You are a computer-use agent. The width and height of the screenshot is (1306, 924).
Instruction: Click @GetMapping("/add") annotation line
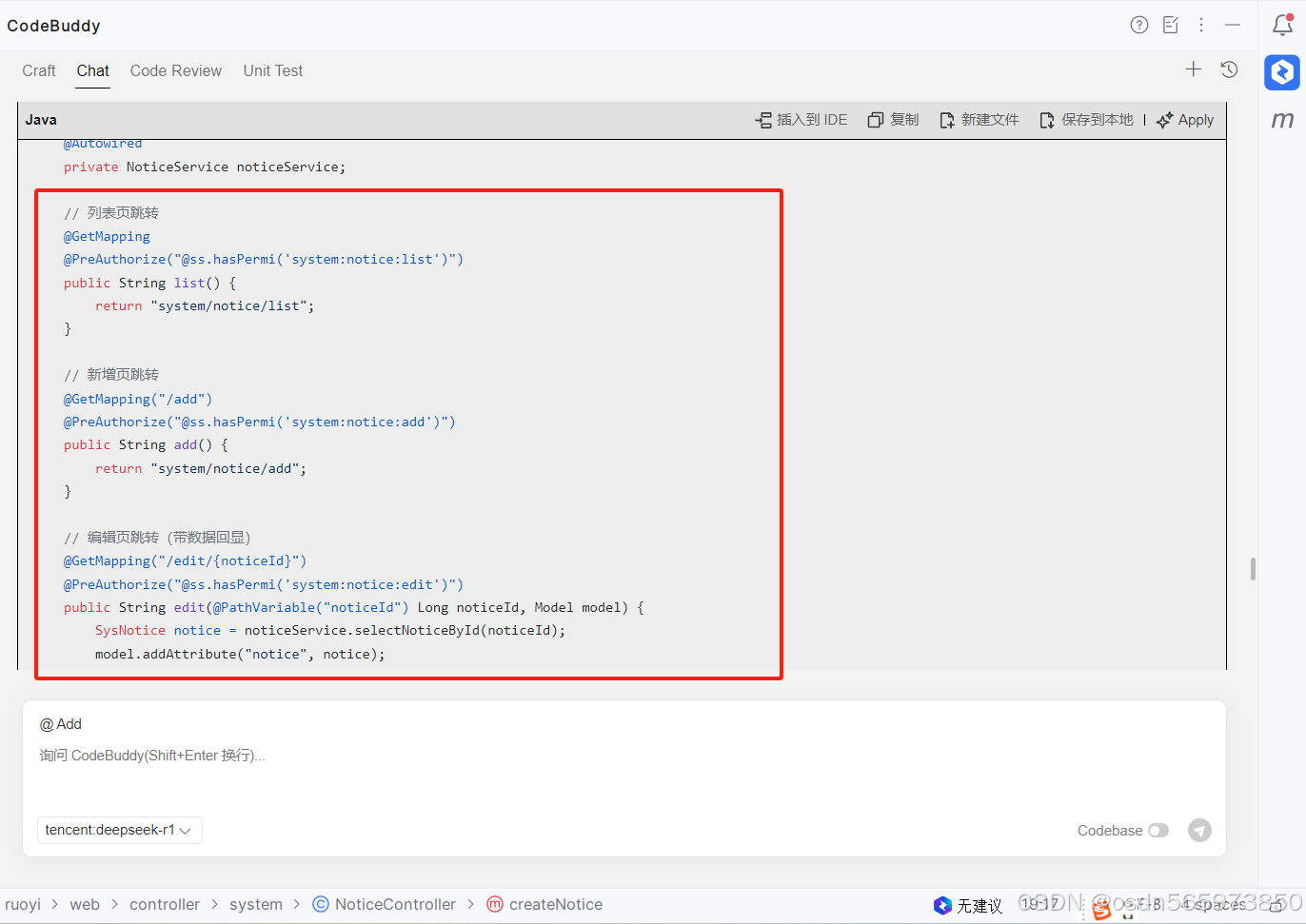tap(138, 400)
